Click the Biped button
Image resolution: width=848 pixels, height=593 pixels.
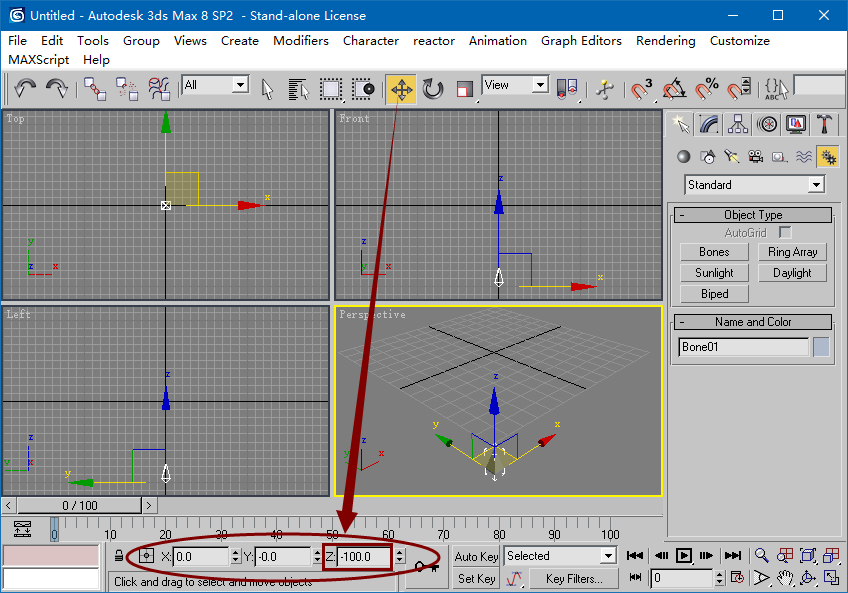(714, 294)
